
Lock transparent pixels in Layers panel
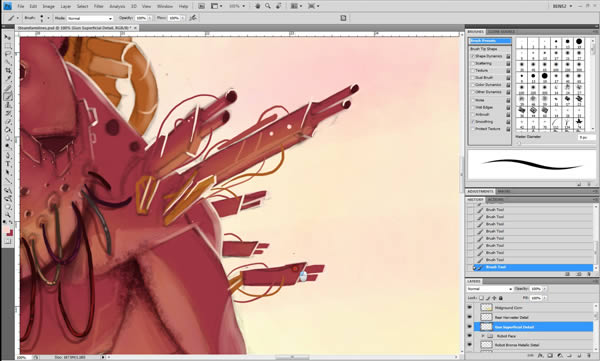pyautogui.click(x=482, y=298)
